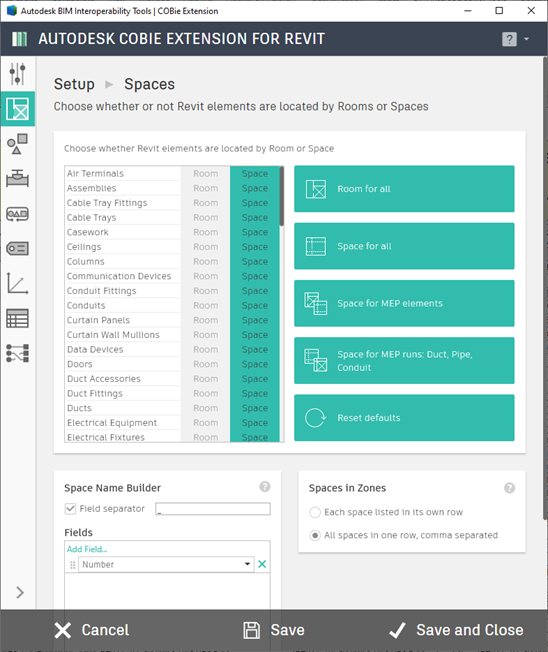The height and width of the screenshot is (652, 548).
Task: Grab the Number field drag handle
Action: point(73,565)
